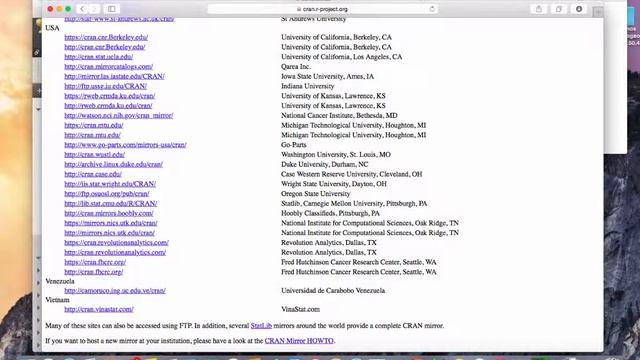Open watson.nci.nih.gov cran_mirror link
This screenshot has height=360, width=640.
[119, 116]
